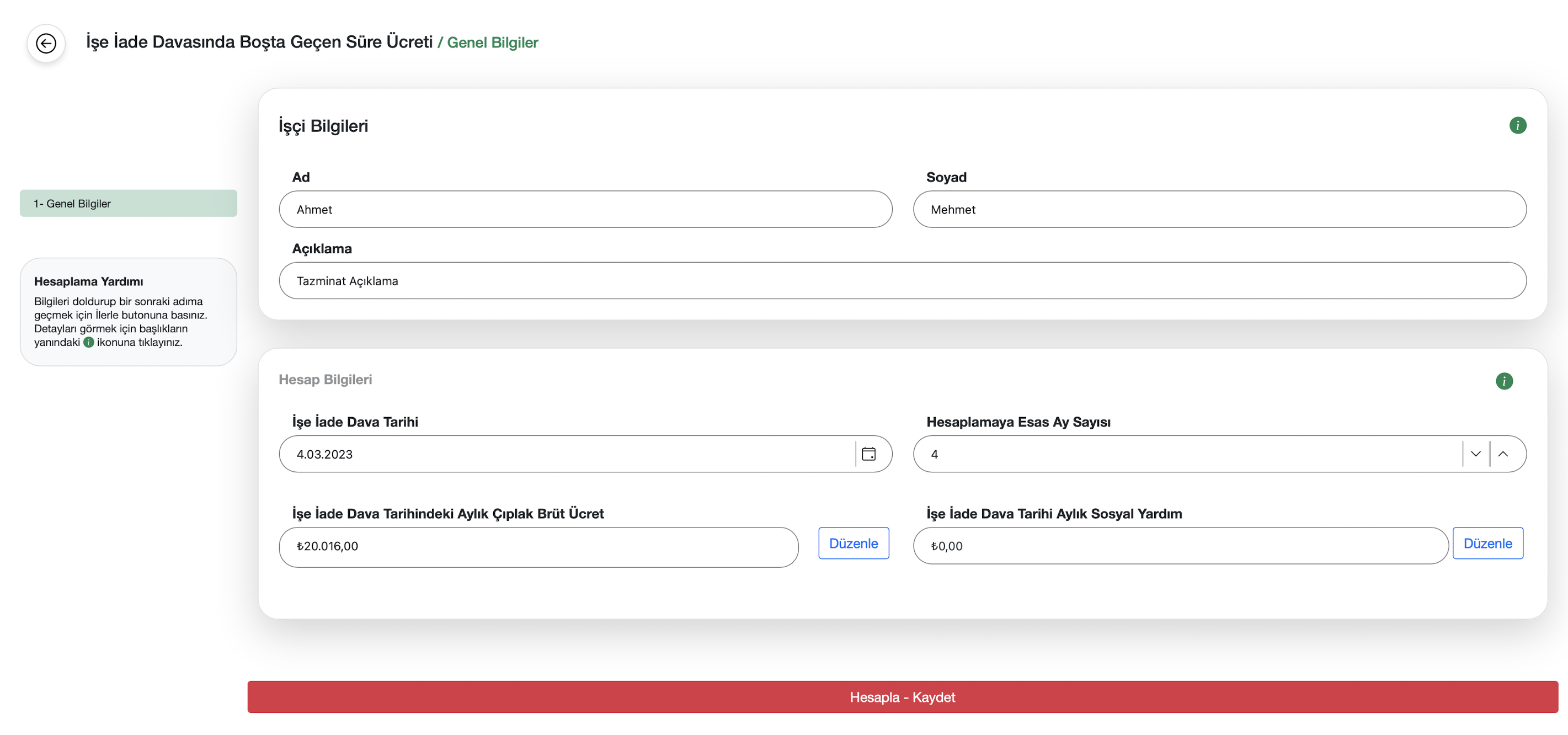Viewport: 1568px width, 735px height.
Task: Click Düzenle next to Sosyal Yardım
Action: [x=1487, y=543]
